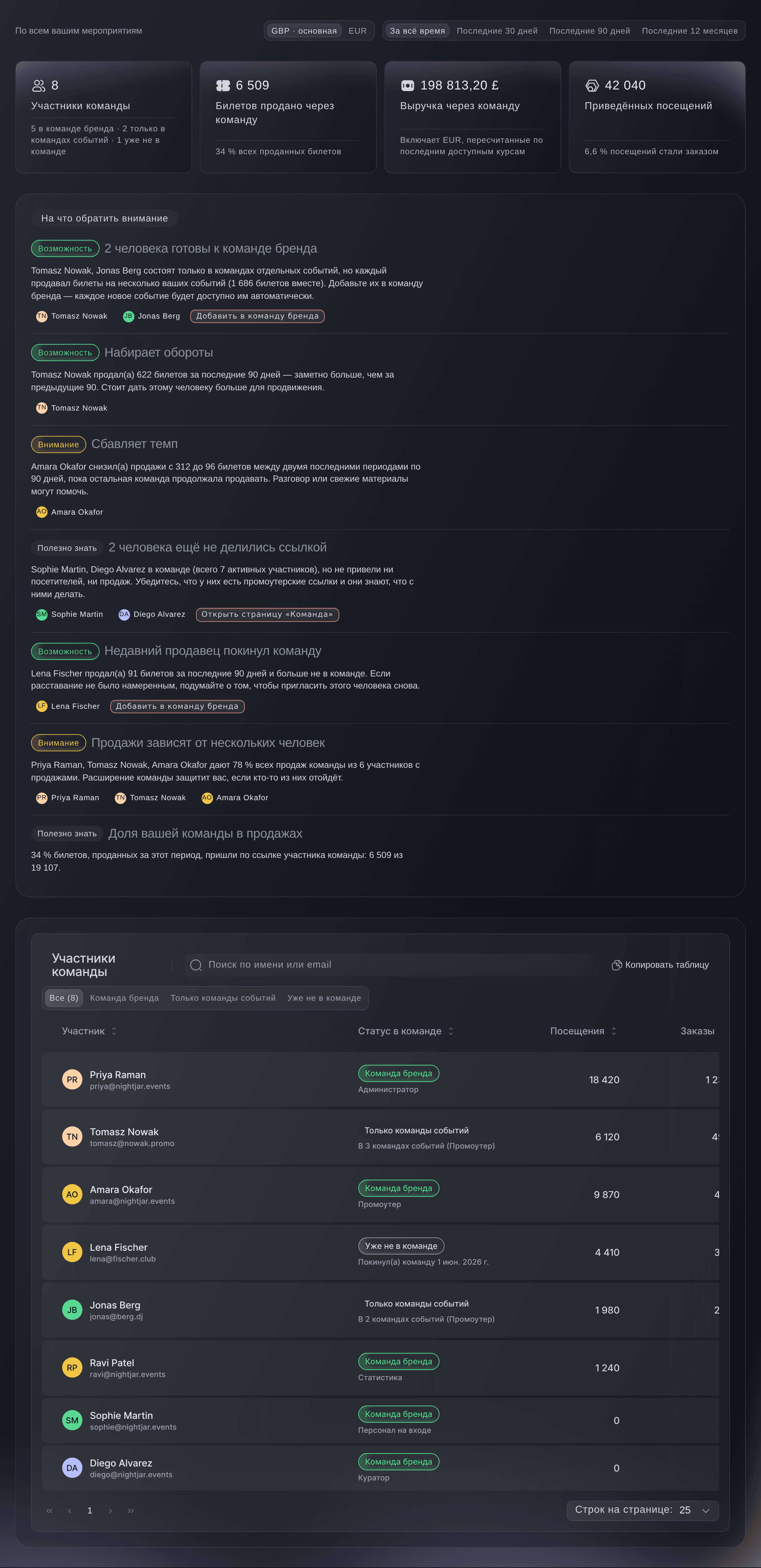Open the Открыть страницу «Команда» link
The height and width of the screenshot is (1568, 761).
click(x=267, y=614)
